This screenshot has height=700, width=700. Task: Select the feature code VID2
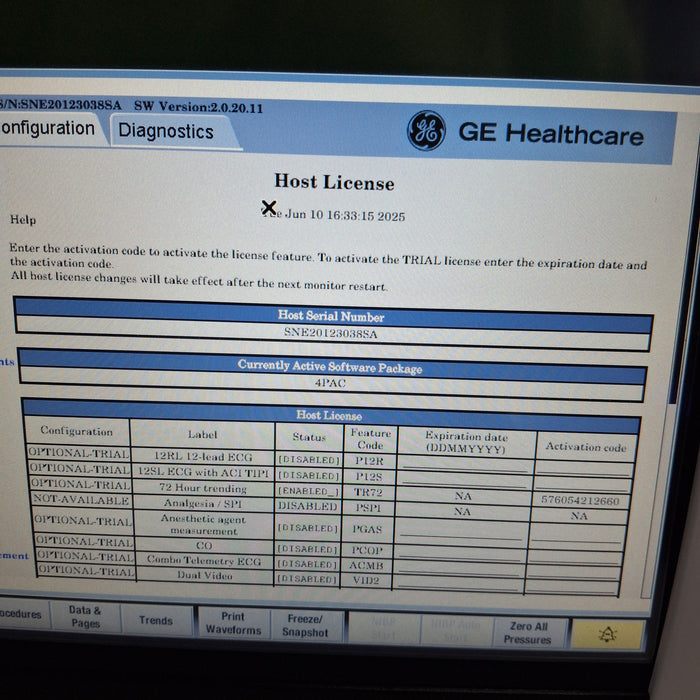point(366,581)
